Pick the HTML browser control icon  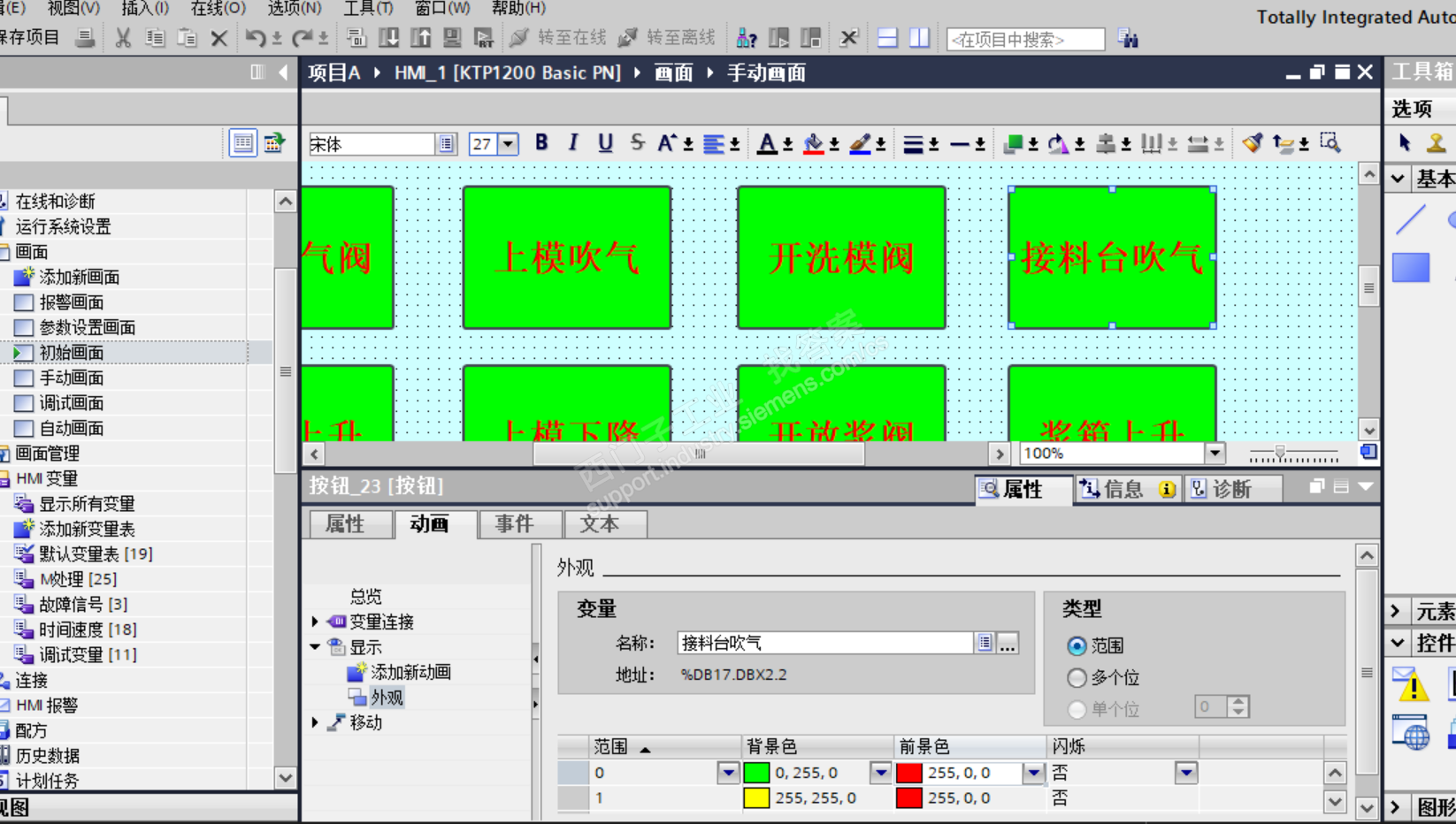(1411, 733)
